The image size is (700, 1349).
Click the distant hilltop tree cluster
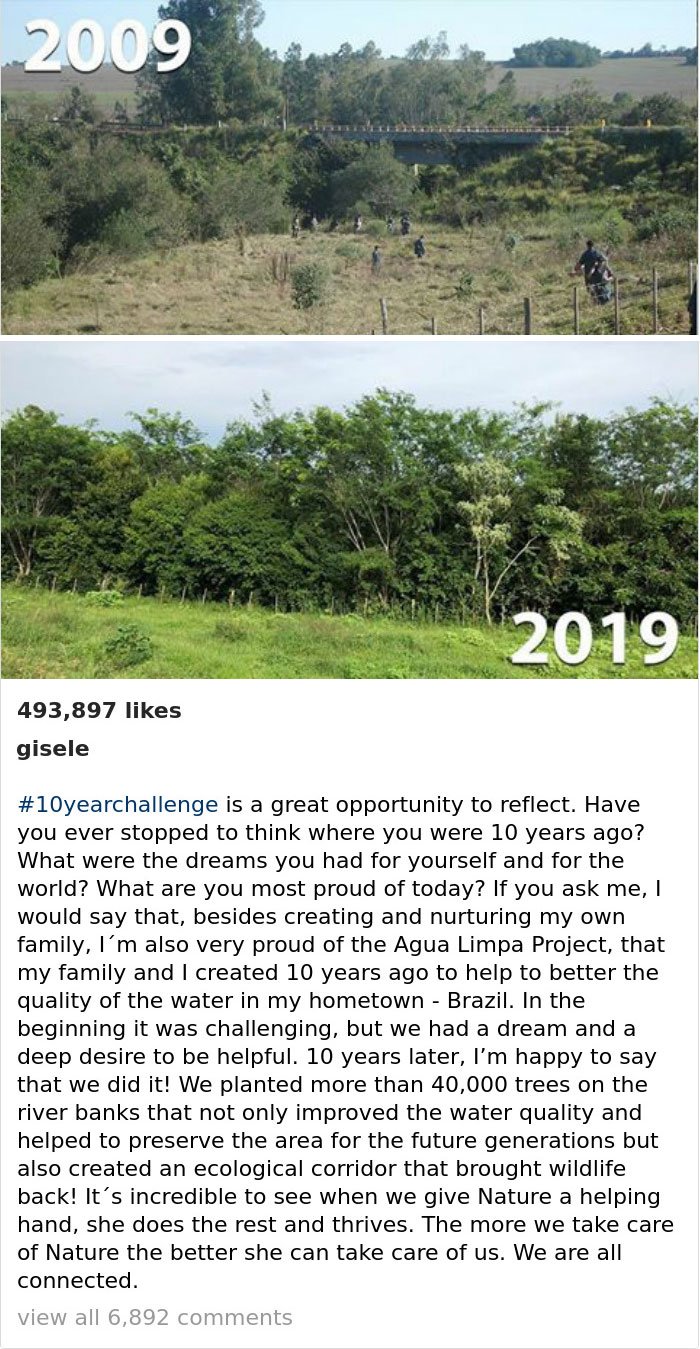(x=555, y=52)
